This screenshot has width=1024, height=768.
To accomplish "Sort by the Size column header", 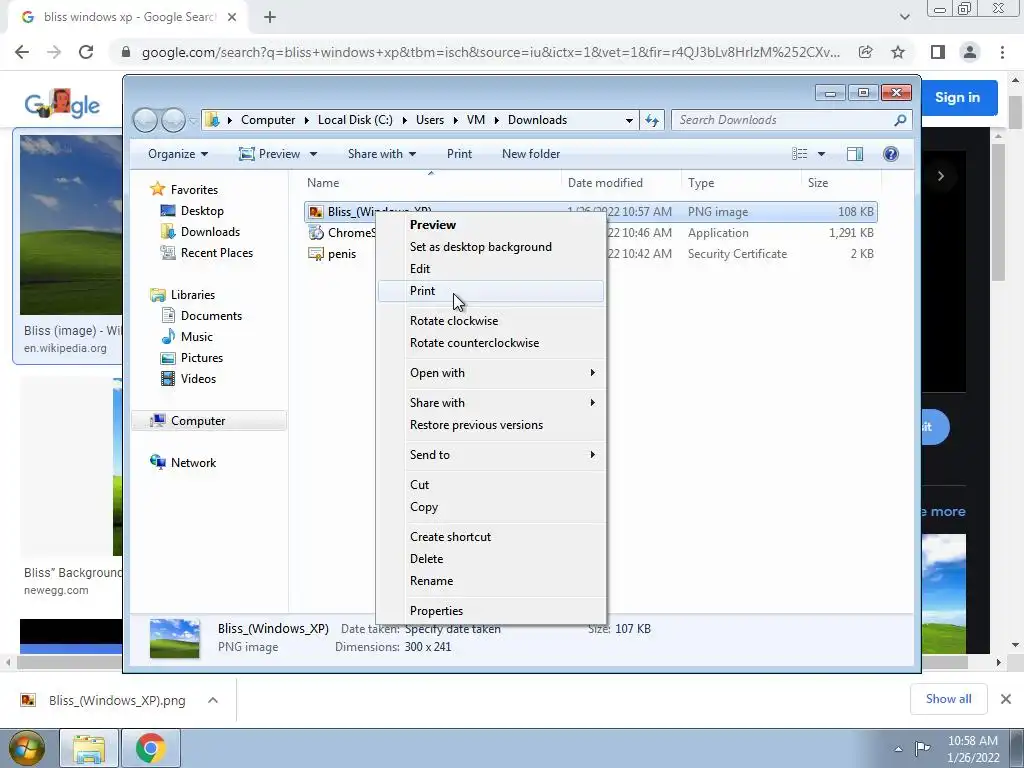I will point(841,183).
